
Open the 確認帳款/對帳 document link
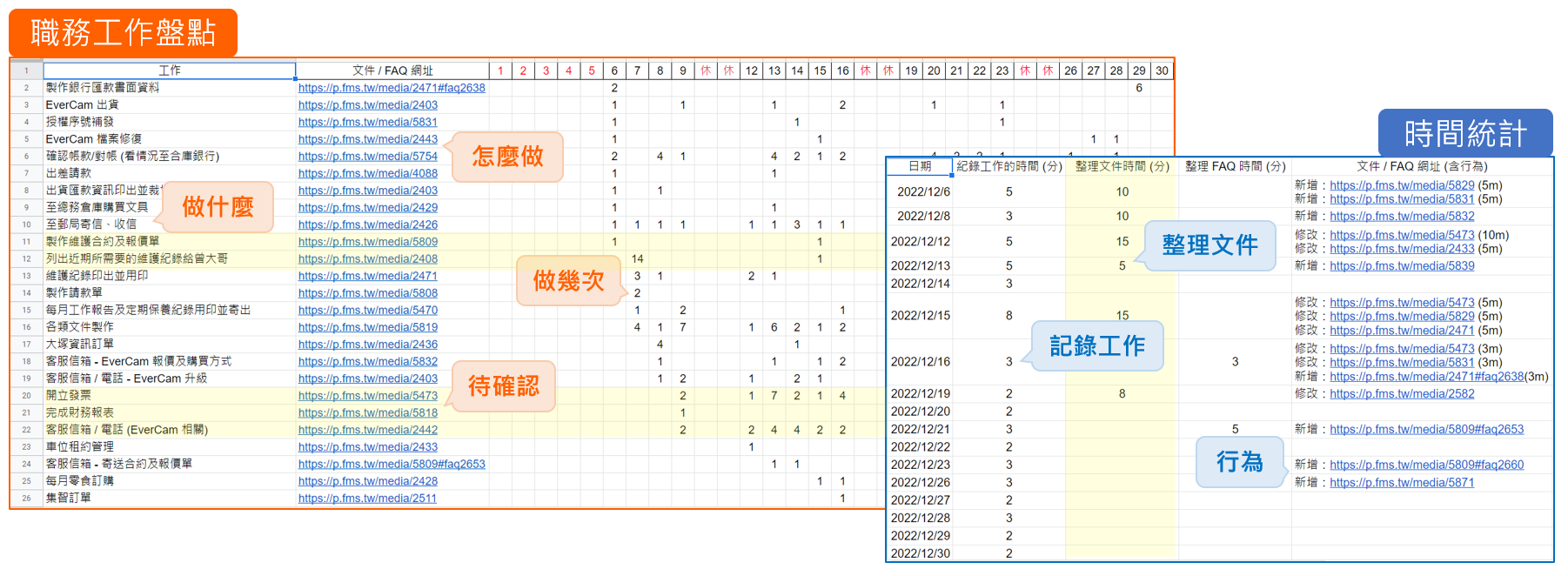(367, 157)
